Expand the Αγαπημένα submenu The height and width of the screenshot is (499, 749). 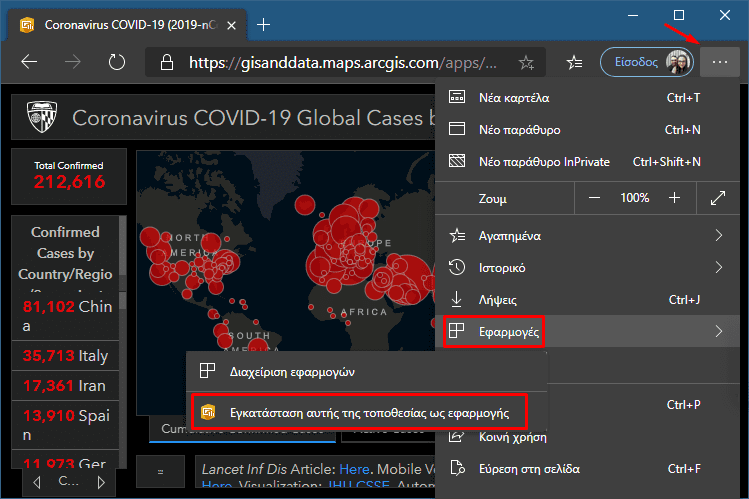[x=587, y=236]
